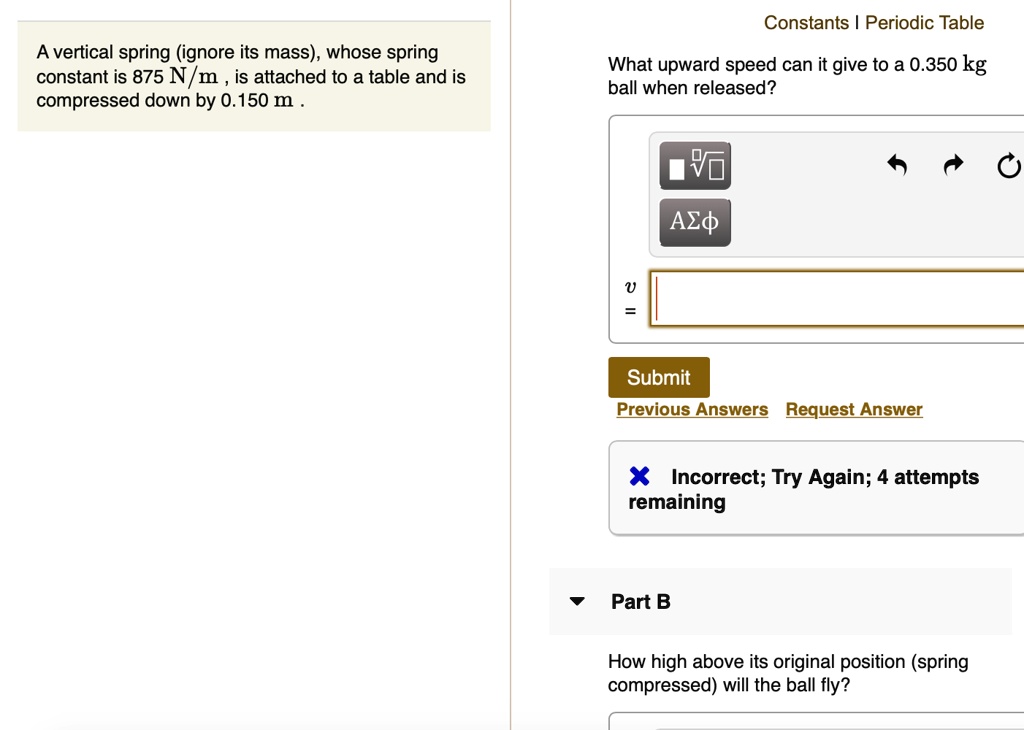This screenshot has width=1024, height=730.
Task: Submit the answer for upward speed
Action: tap(659, 377)
